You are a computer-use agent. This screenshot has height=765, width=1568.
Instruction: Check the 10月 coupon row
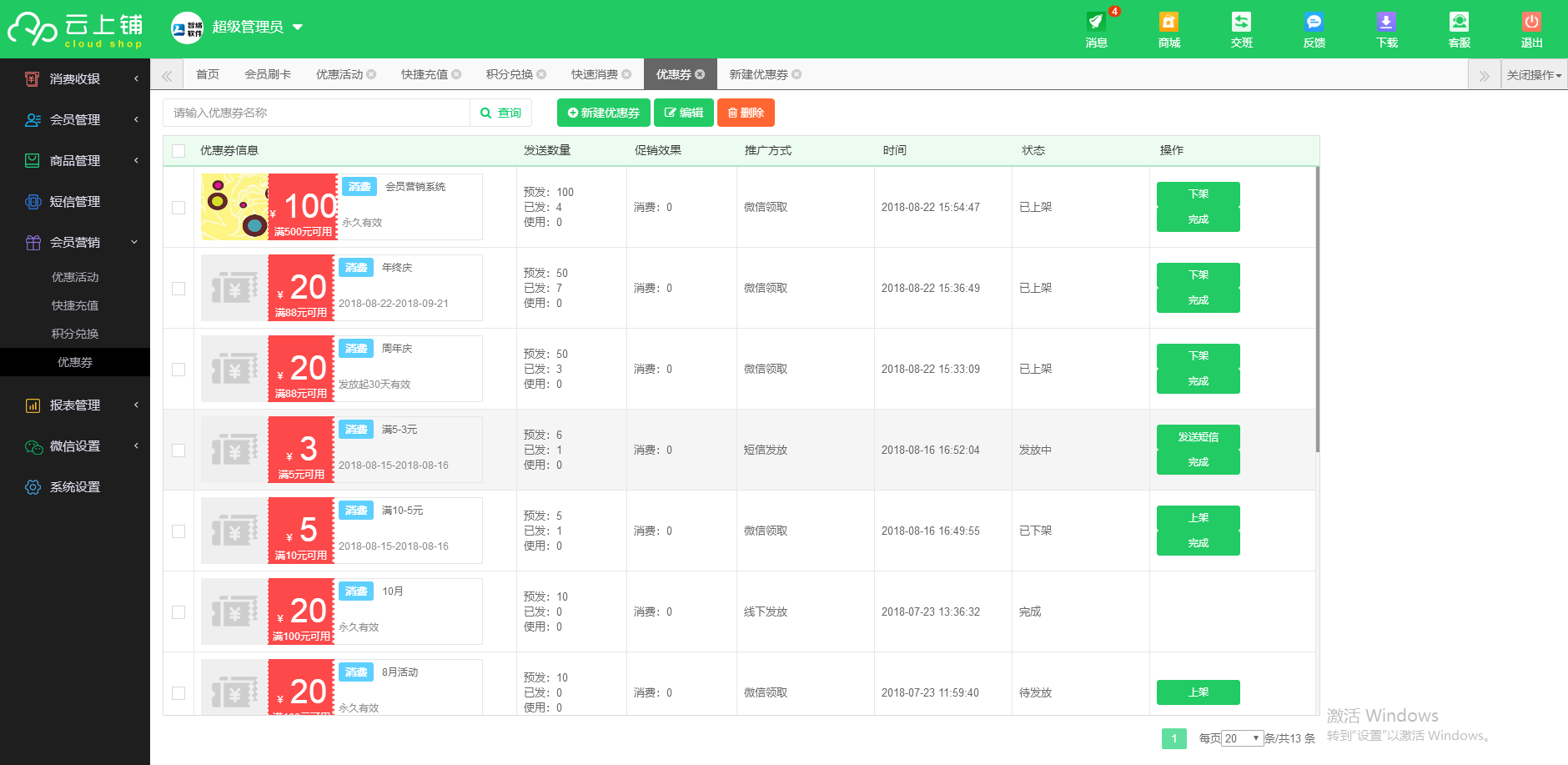(x=178, y=612)
